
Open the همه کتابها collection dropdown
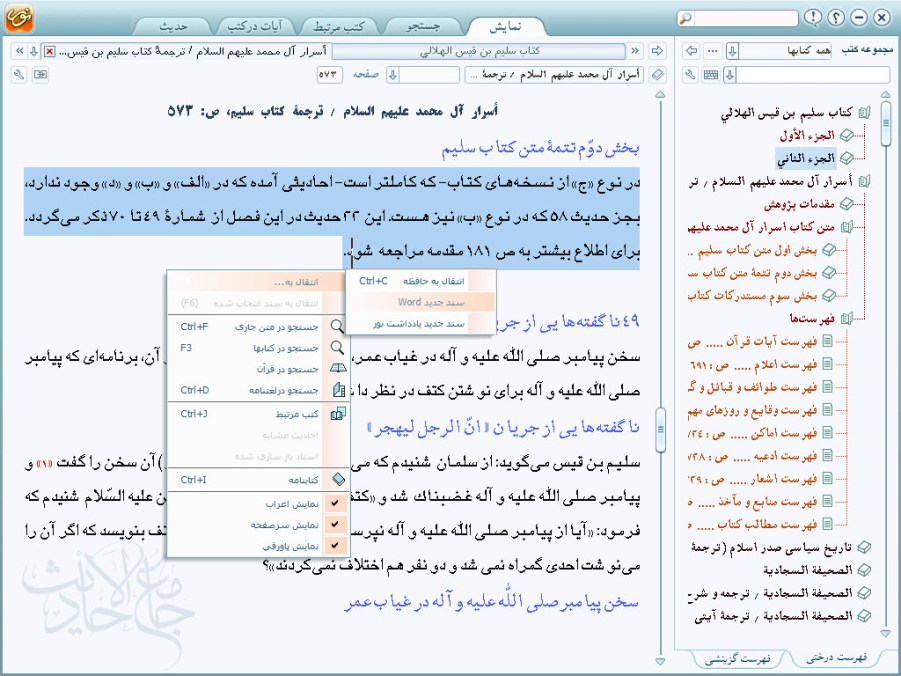732,51
